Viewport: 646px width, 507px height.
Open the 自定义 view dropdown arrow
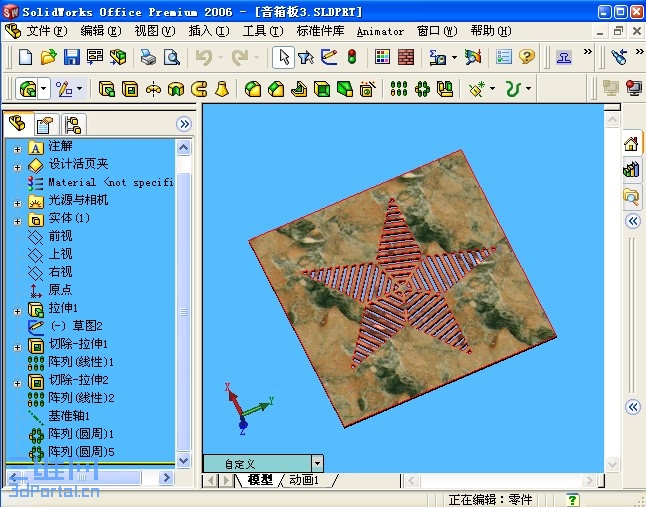click(x=317, y=463)
